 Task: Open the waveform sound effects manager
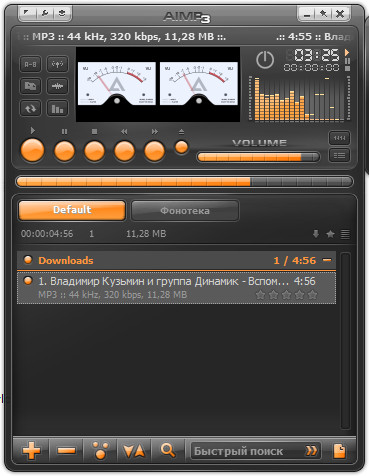click(x=57, y=86)
